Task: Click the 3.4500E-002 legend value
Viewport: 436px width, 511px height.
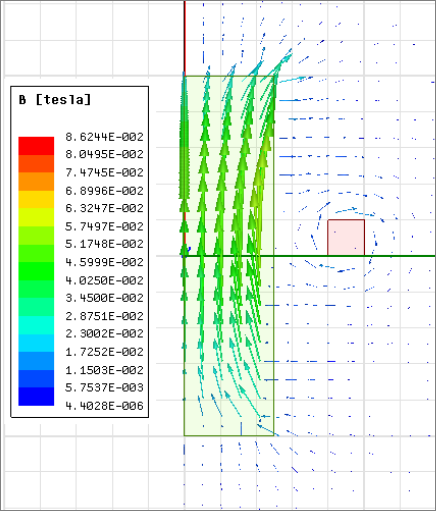Action: [104, 298]
